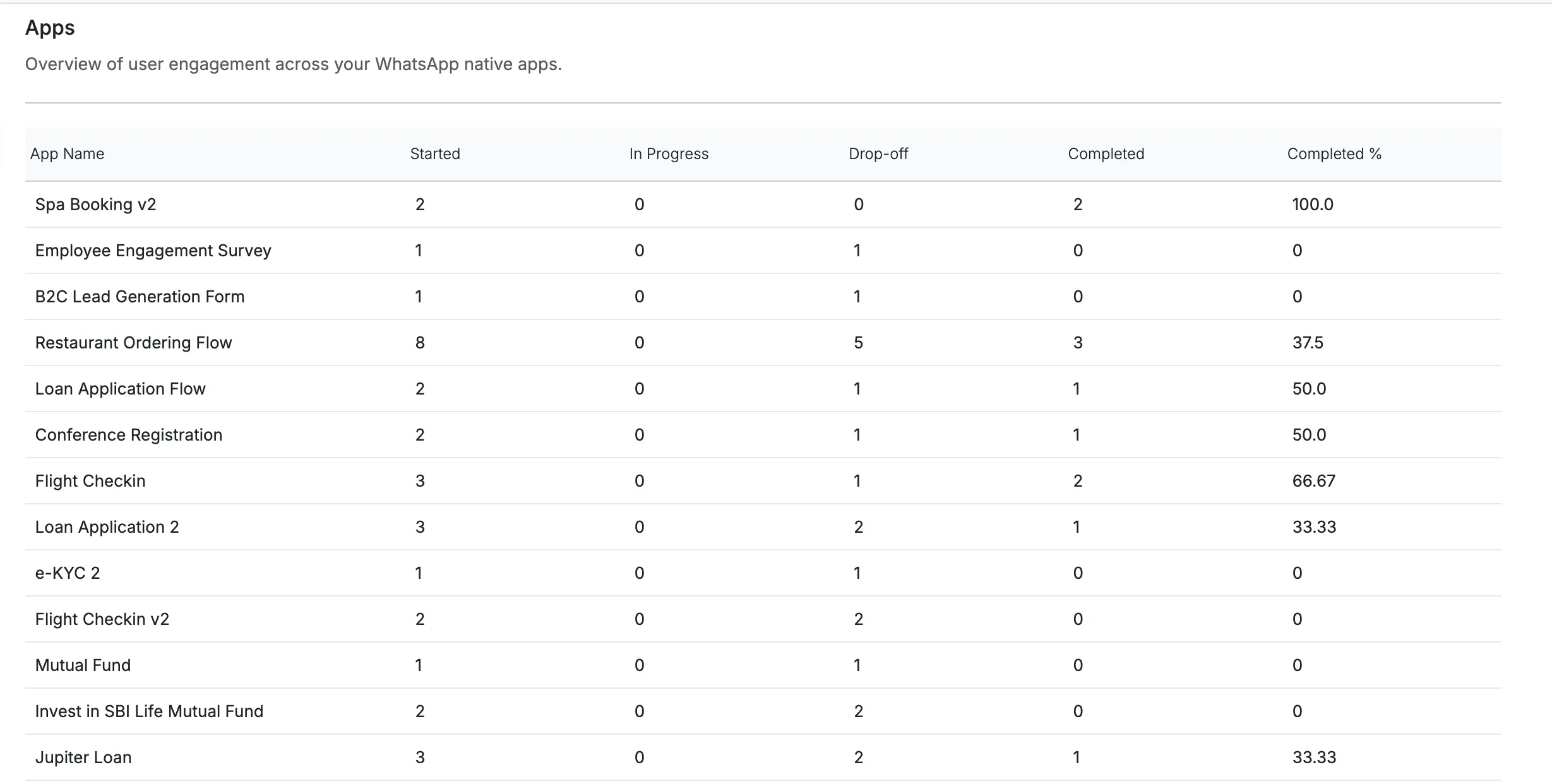Select the Employee Engagement Survey row name
1552x784 pixels.
click(153, 251)
